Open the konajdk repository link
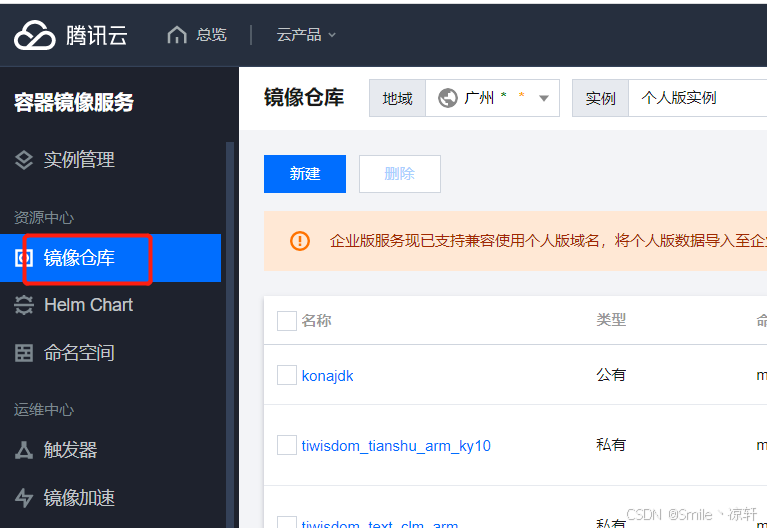Image resolution: width=767 pixels, height=528 pixels. coord(327,376)
